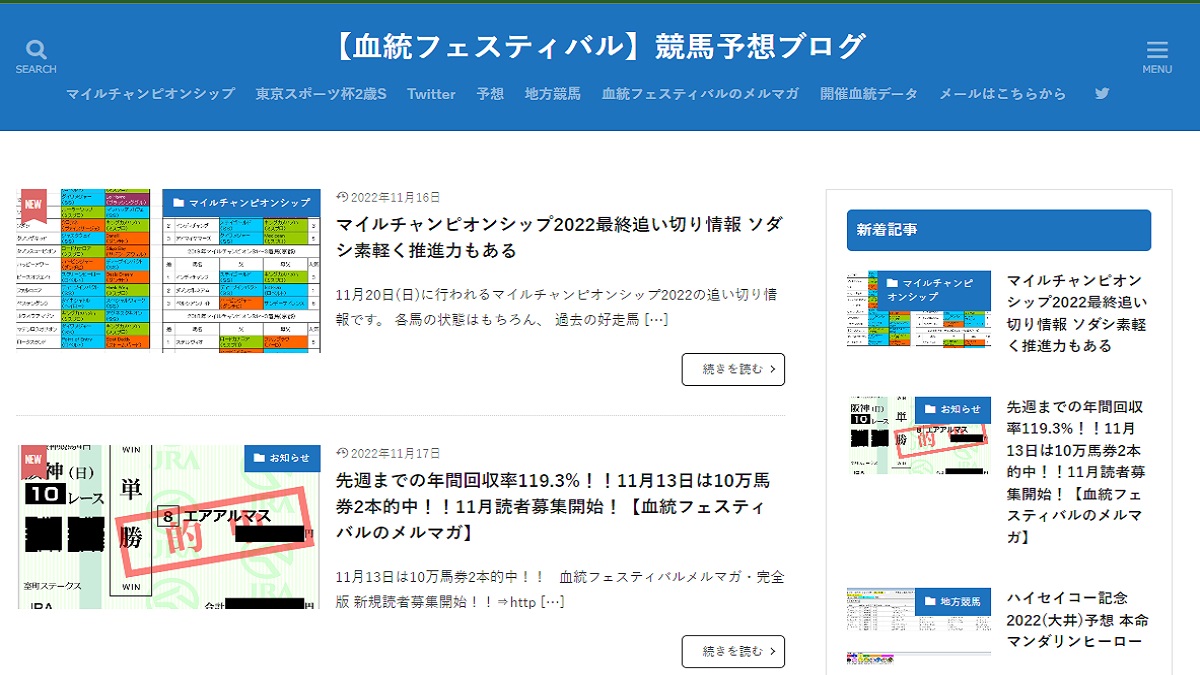Open the エアアルマス betting ticket thumbnail in main list

(x=169, y=527)
